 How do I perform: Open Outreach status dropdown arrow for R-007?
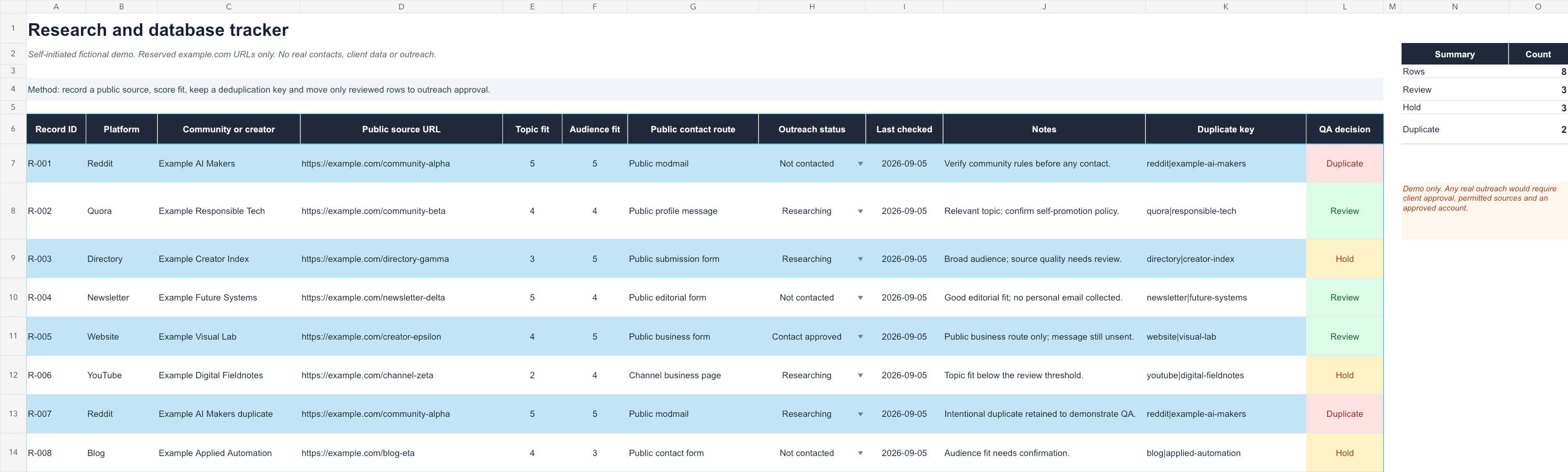[860, 414]
